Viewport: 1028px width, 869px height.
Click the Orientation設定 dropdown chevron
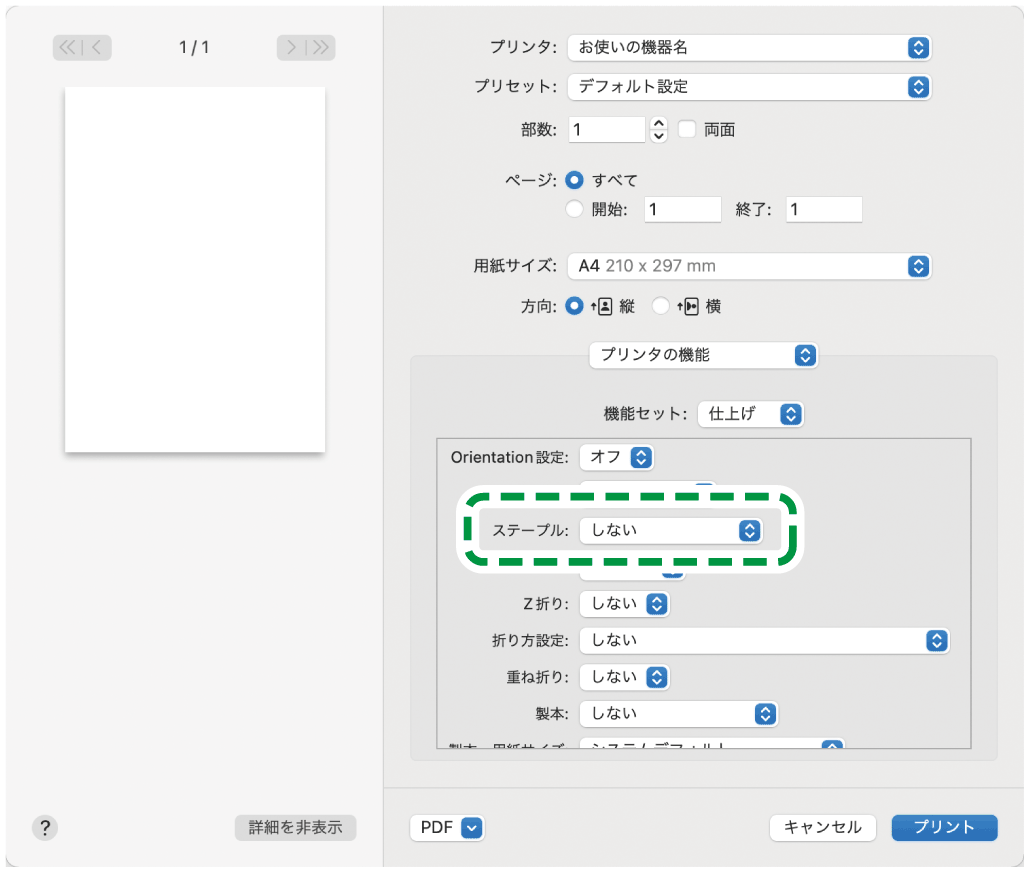(641, 457)
